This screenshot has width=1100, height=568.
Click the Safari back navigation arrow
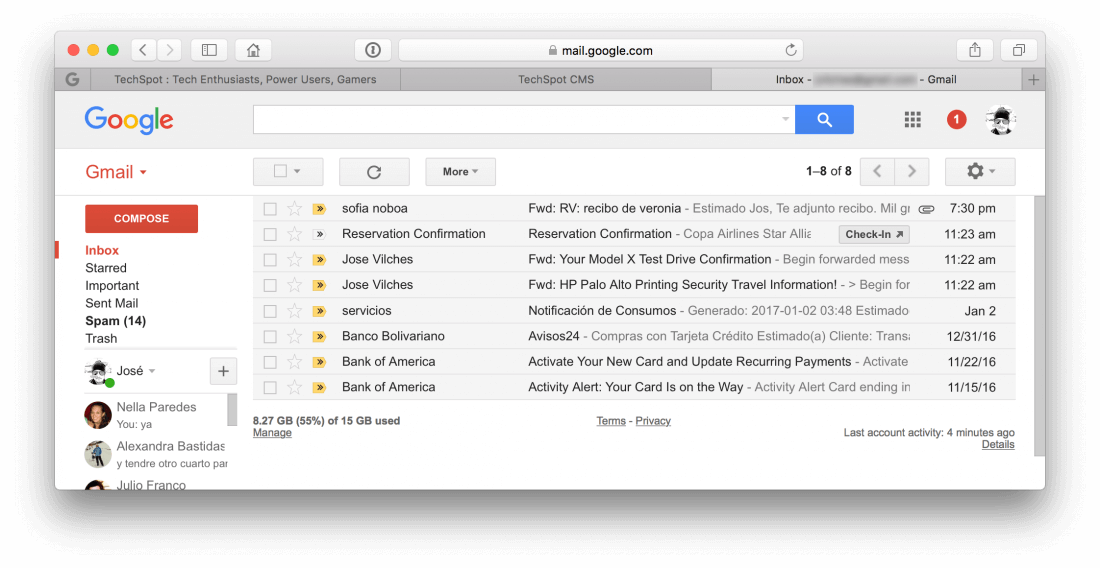pos(143,50)
